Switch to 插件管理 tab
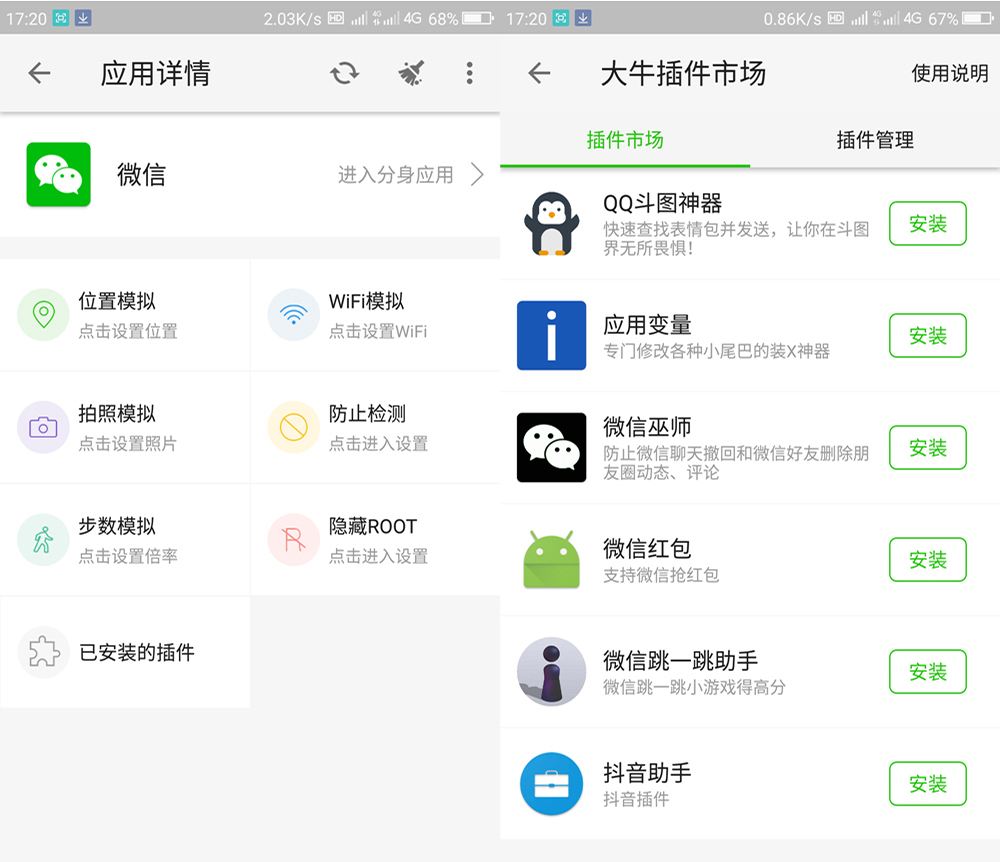 coord(875,140)
